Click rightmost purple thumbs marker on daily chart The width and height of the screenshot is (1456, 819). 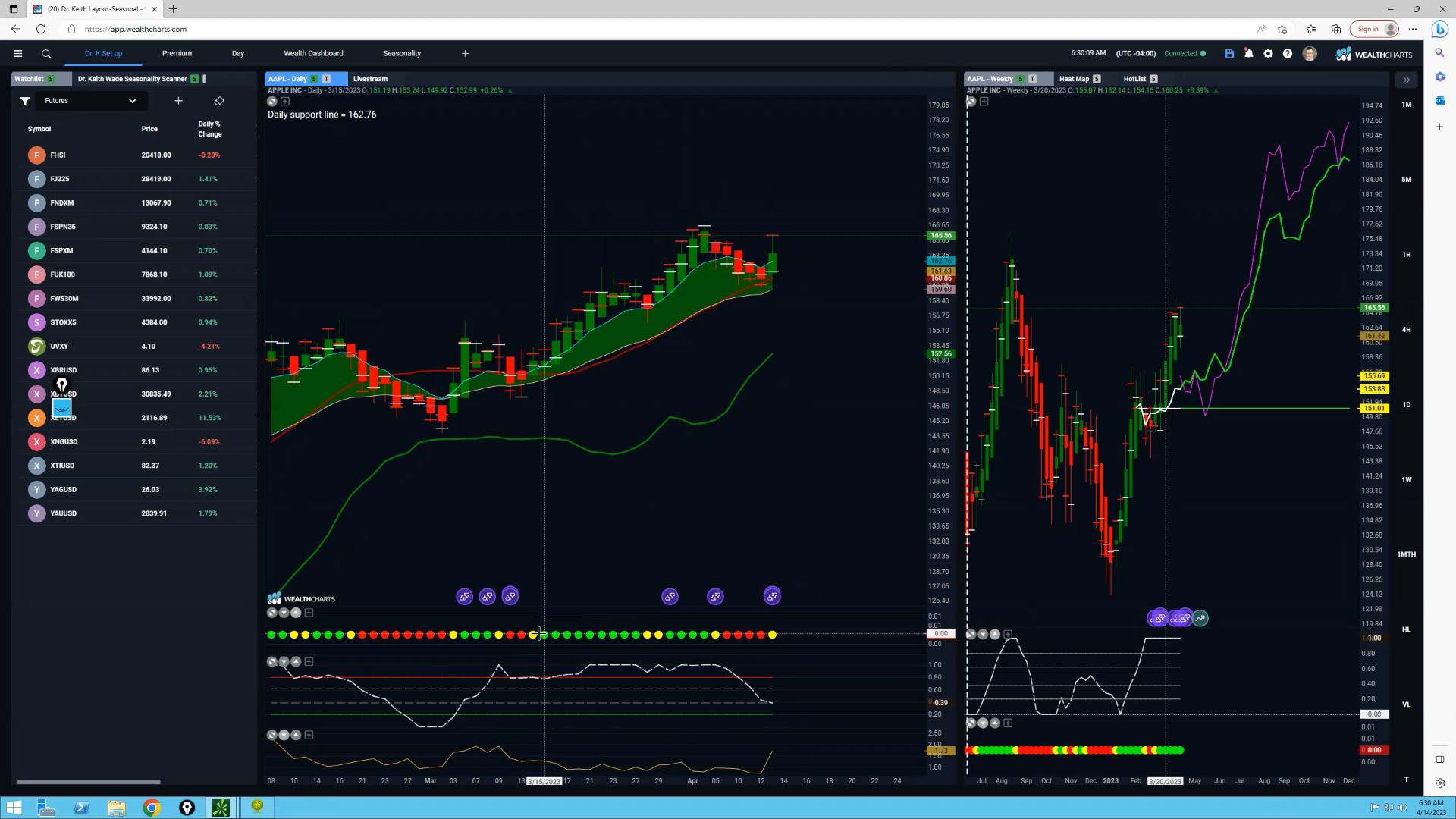click(772, 596)
